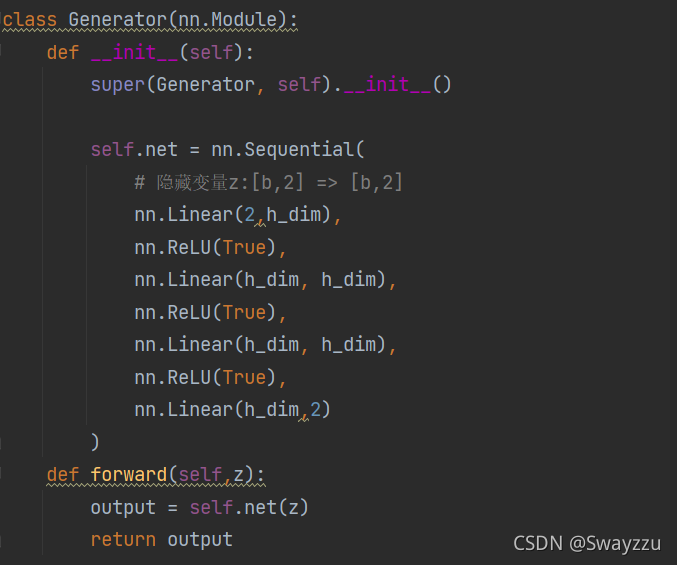The height and width of the screenshot is (565, 677).
Task: Collapse the Generator class fold marker
Action: pyautogui.click(x=3, y=20)
